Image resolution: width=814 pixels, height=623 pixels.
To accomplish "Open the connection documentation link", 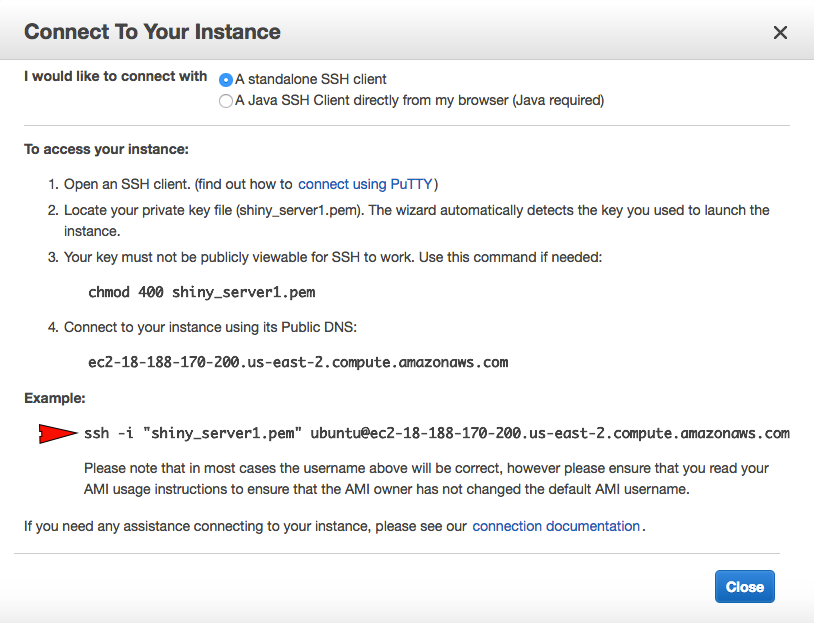I will click(x=555, y=526).
